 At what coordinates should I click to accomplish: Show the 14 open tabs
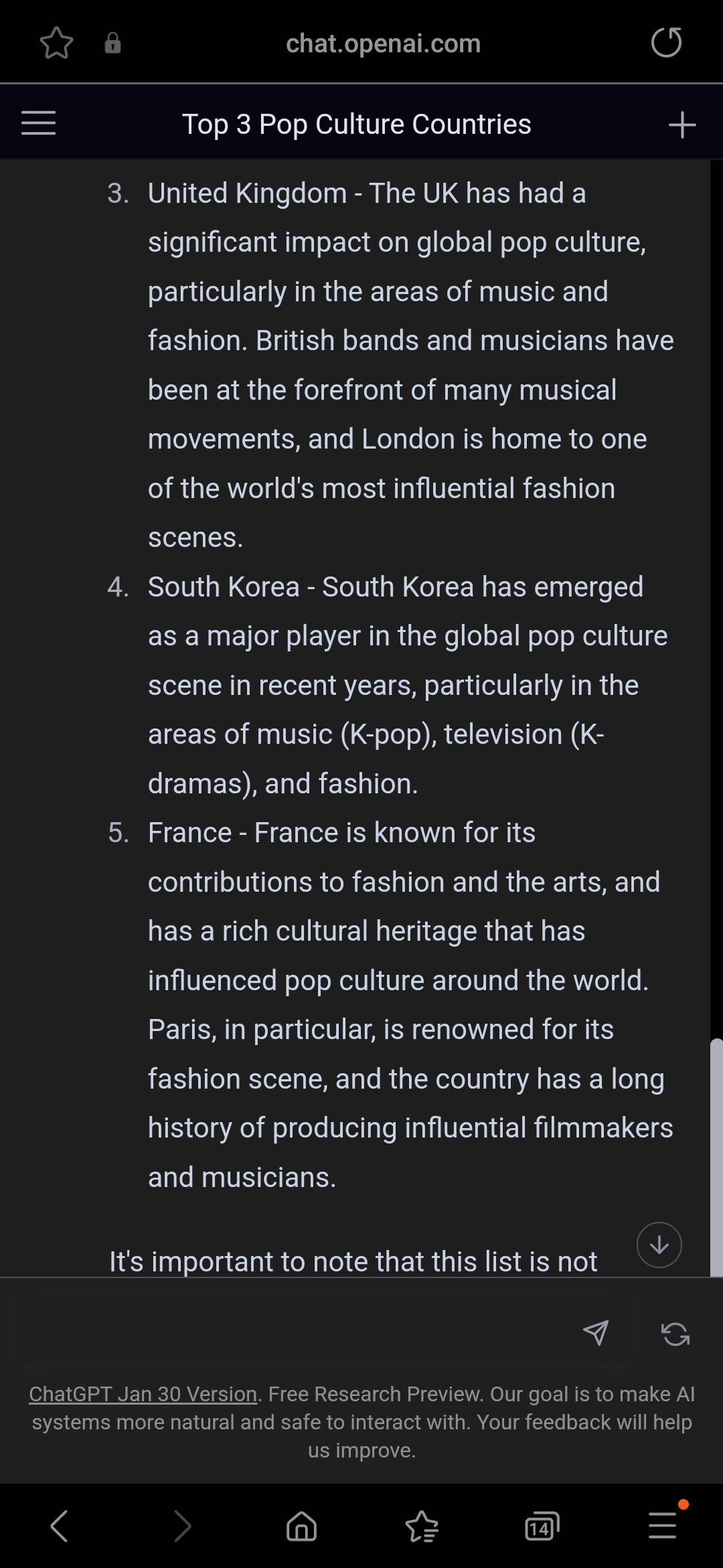coord(542,1527)
